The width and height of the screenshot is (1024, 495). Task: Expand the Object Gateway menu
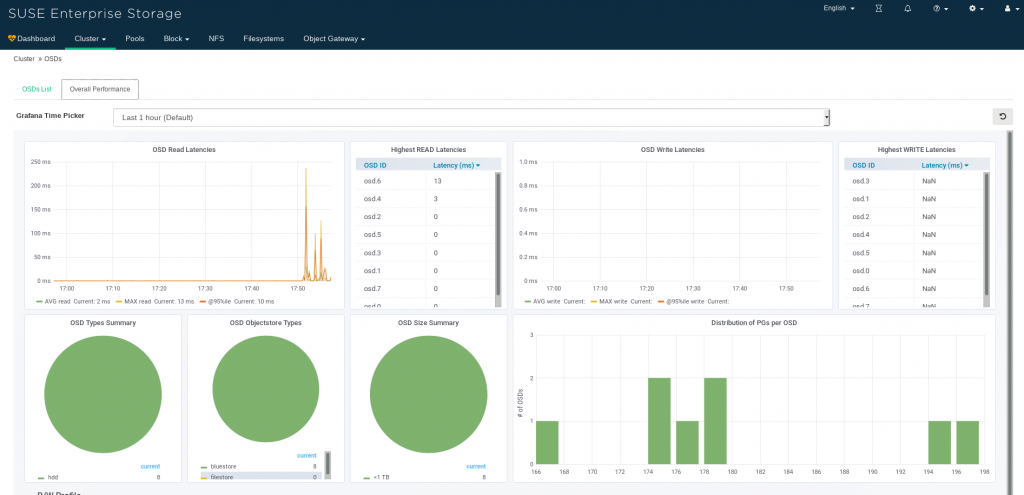click(x=334, y=38)
